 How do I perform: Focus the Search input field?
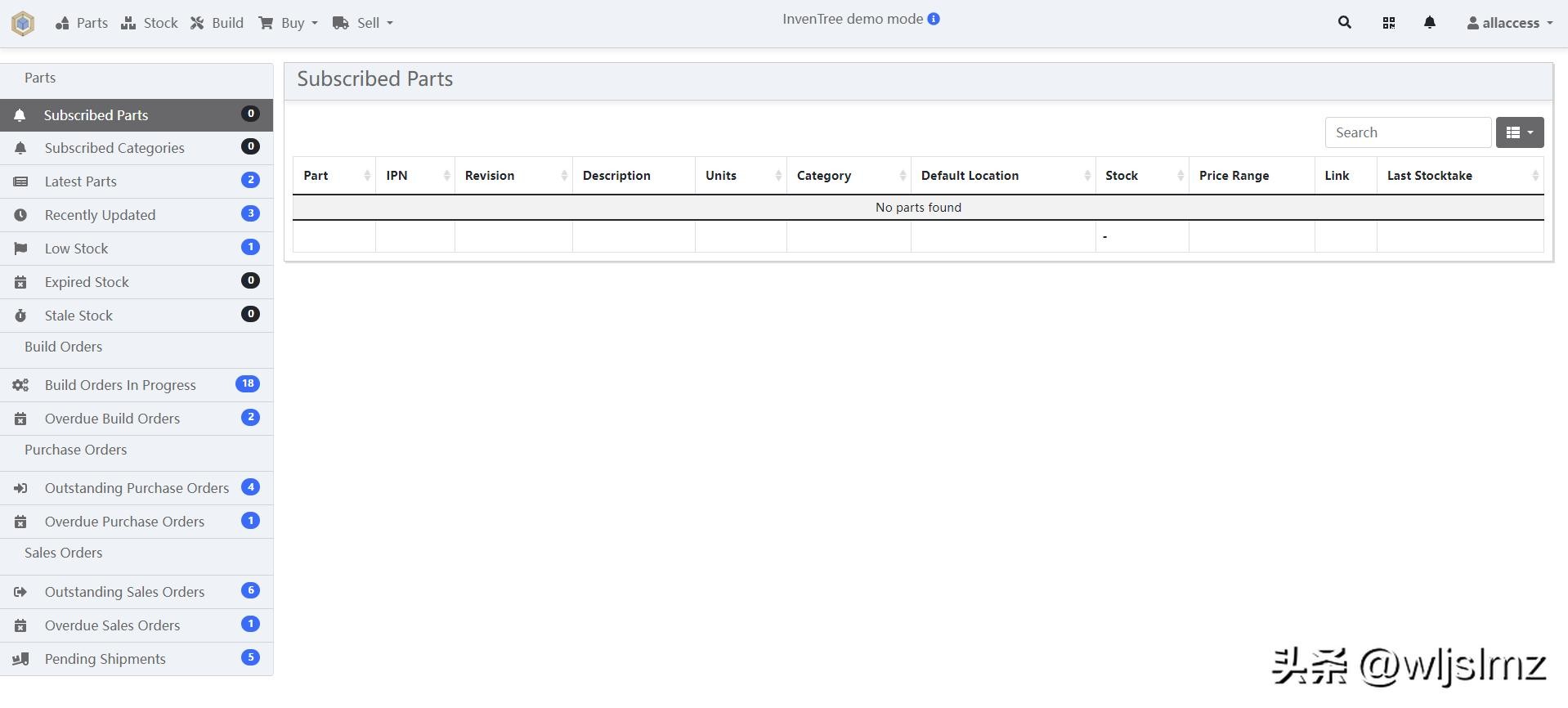1407,132
